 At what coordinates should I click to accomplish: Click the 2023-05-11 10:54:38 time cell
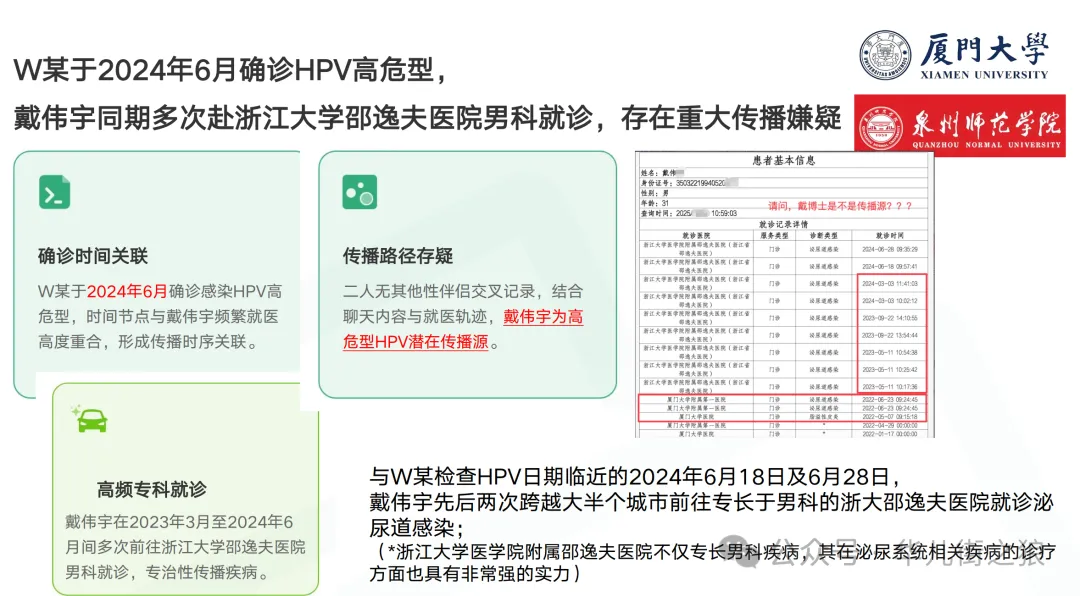coord(890,352)
